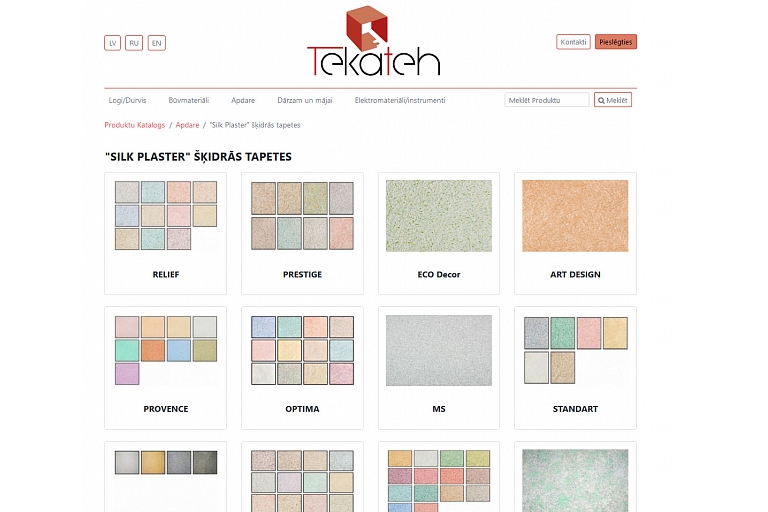Click the SILK PLASTER ŠĶIDRĀS TAPETES heading
Image resolution: width=768 pixels, height=512 pixels.
[198, 157]
